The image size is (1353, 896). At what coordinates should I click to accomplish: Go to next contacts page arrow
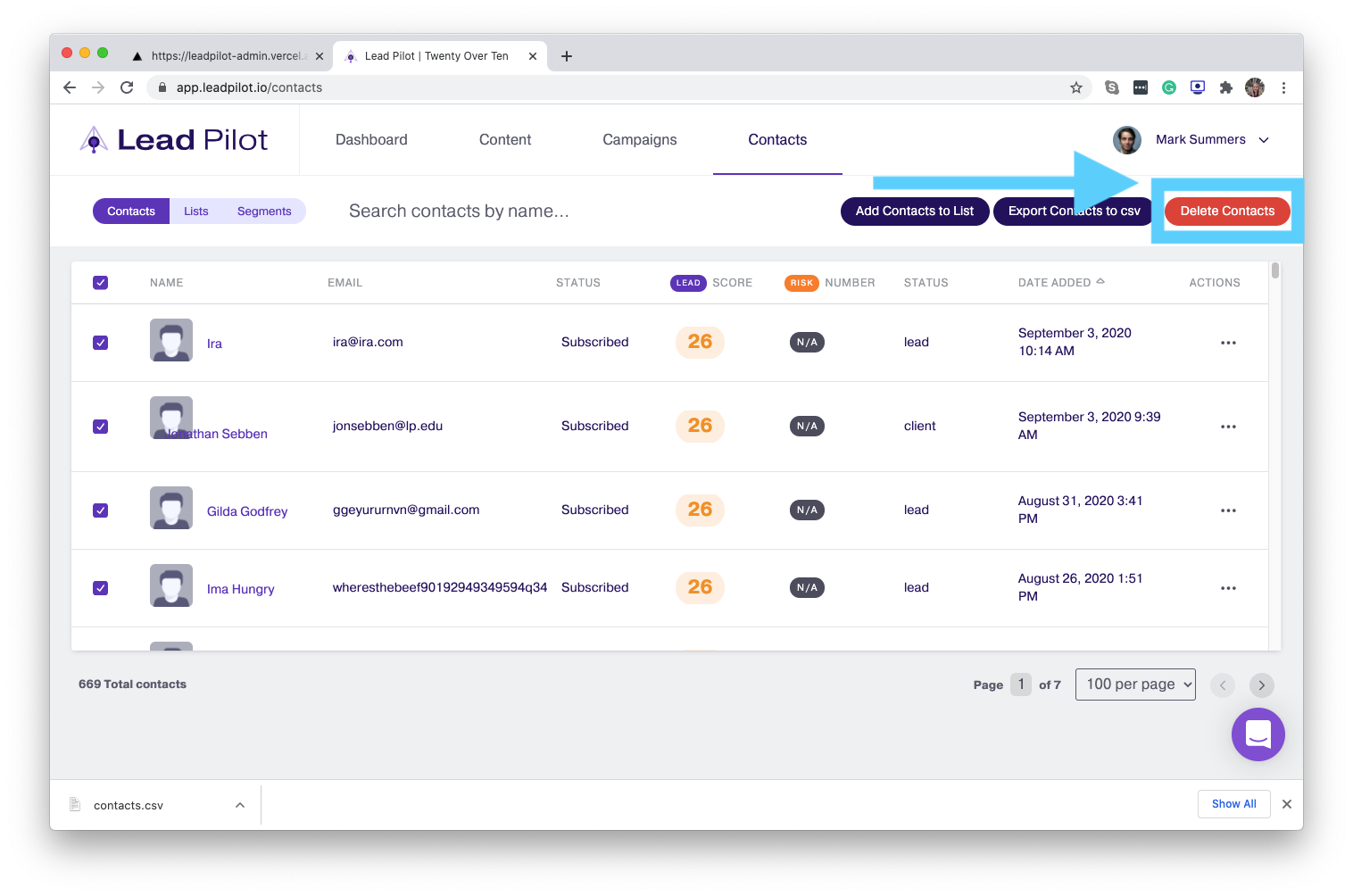pyautogui.click(x=1261, y=685)
